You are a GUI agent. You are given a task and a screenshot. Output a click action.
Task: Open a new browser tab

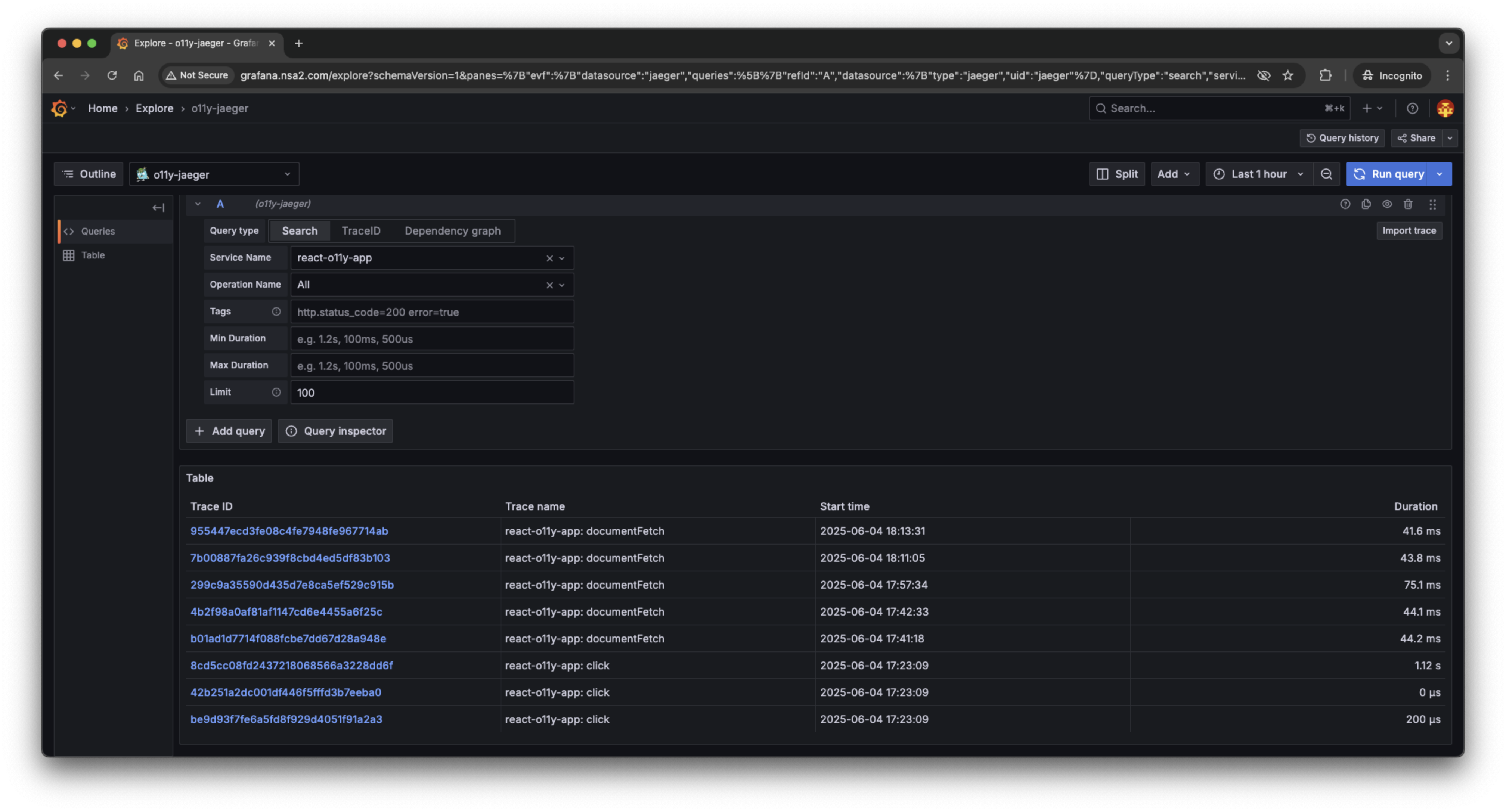click(299, 43)
